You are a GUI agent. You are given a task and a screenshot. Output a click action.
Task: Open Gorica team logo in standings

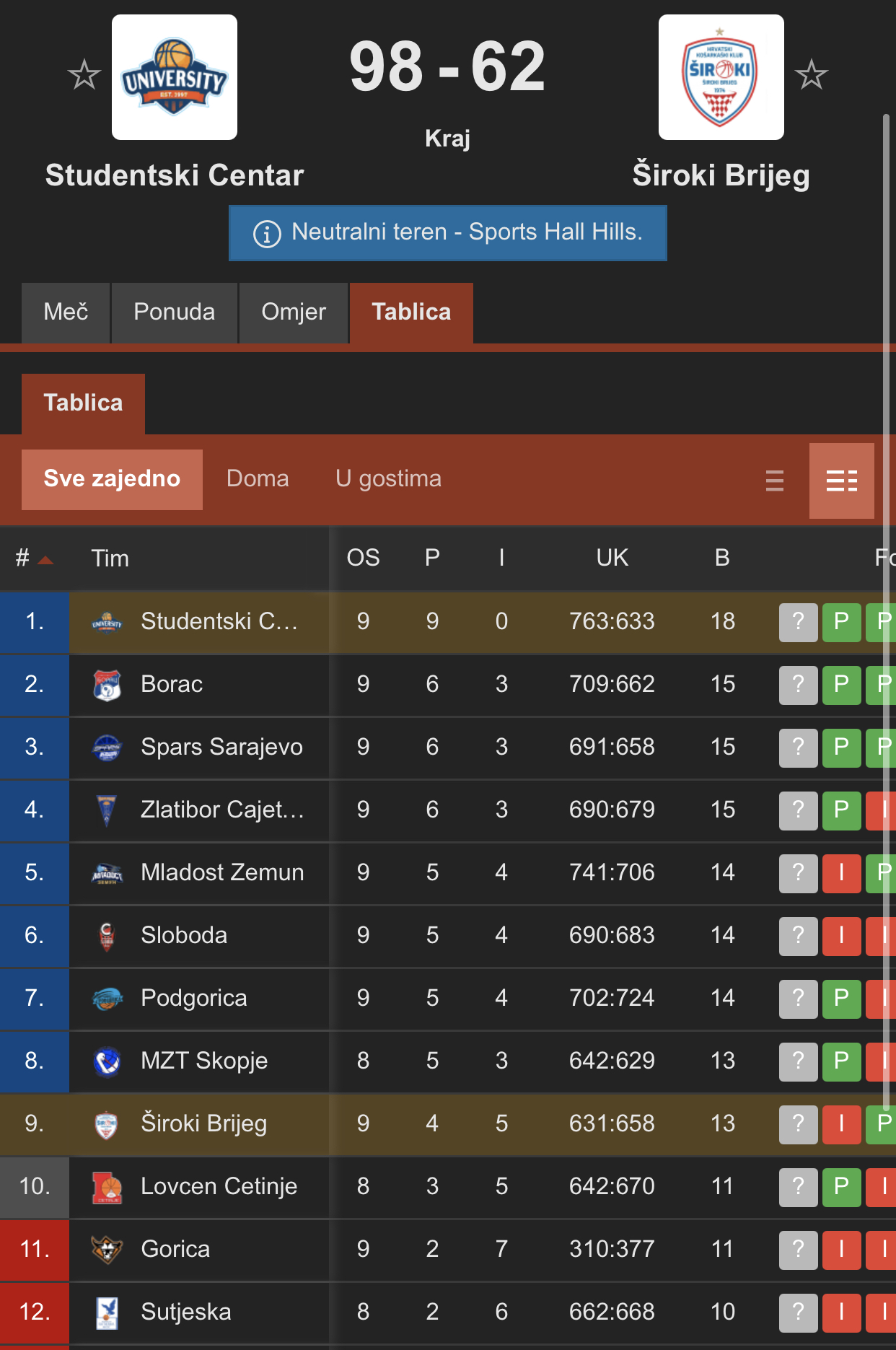(107, 1250)
